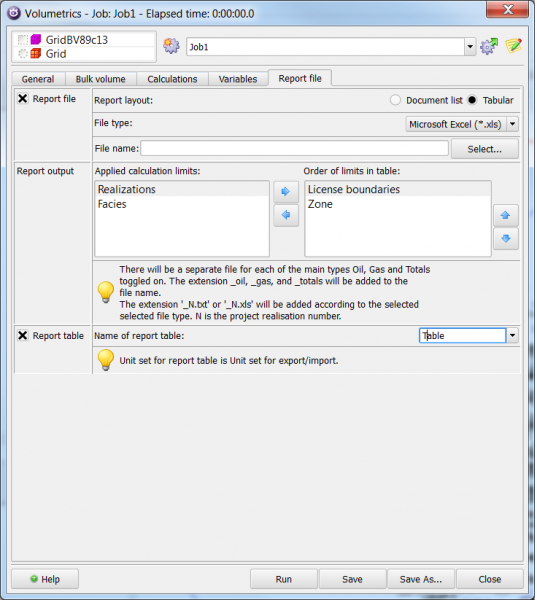Toggle the Report table checkbox
This screenshot has height=600, width=537.
pyautogui.click(x=23, y=336)
